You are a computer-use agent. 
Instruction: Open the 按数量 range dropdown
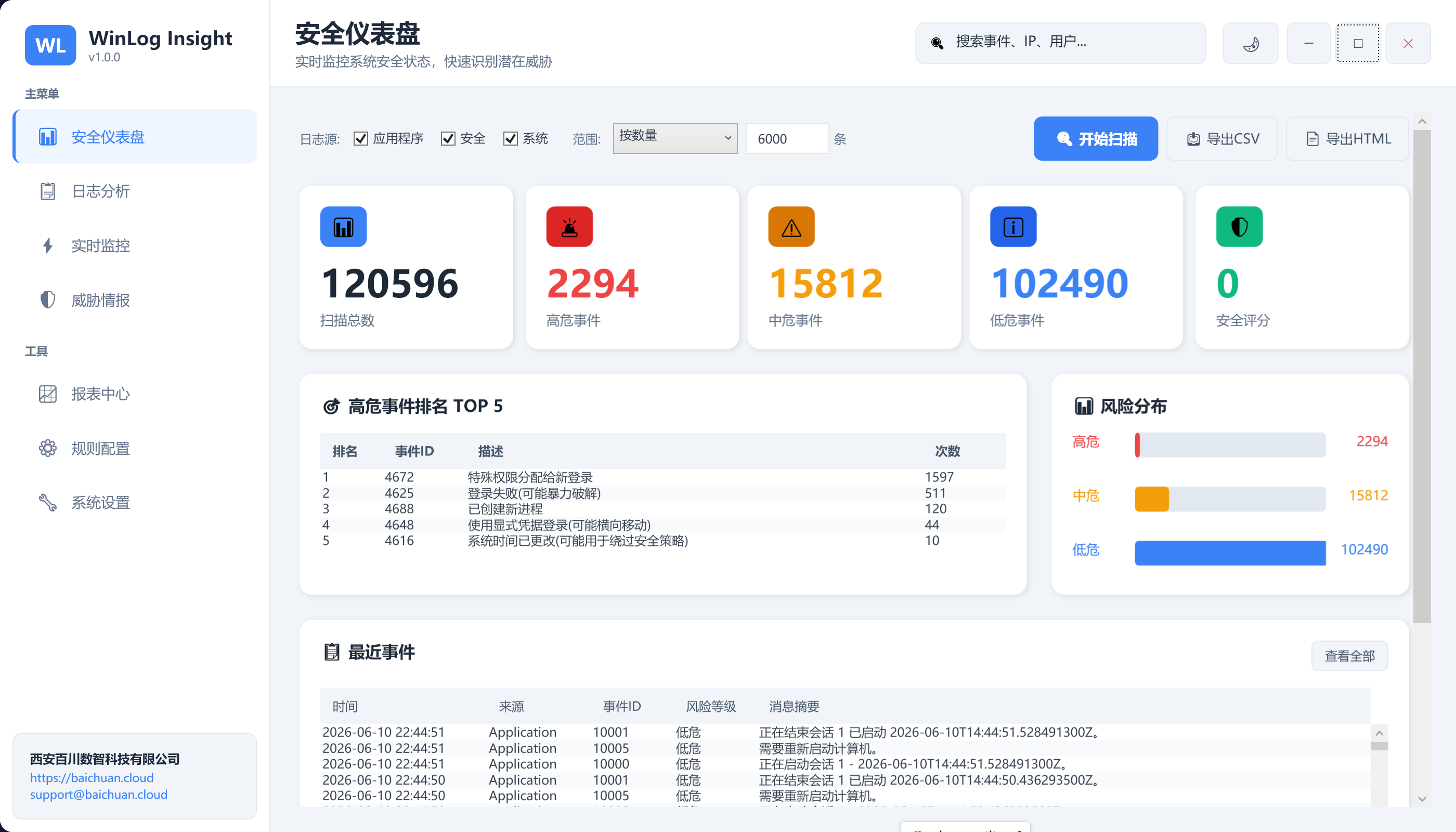coord(675,138)
